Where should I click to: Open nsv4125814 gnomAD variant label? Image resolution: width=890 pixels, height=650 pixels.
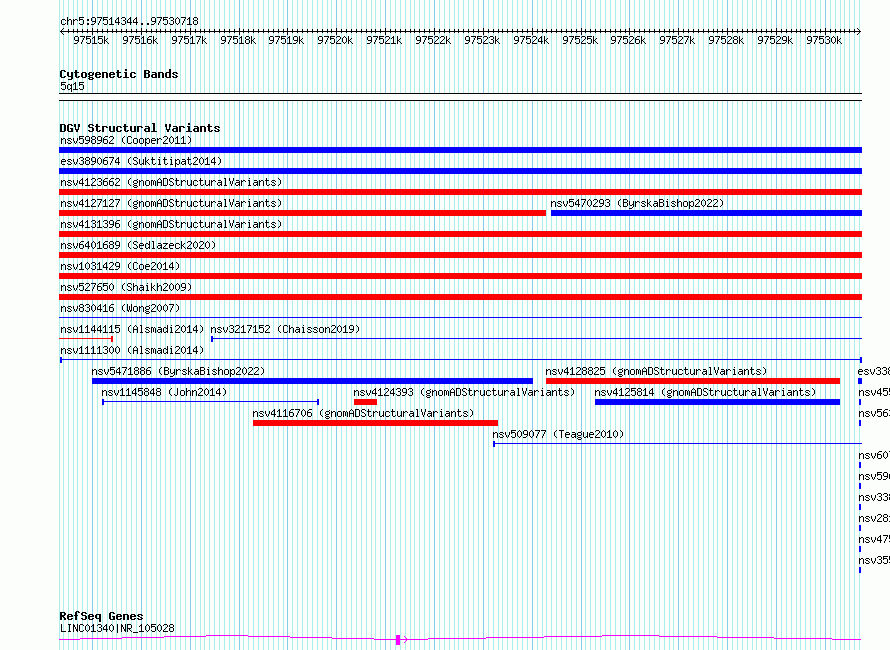click(x=705, y=392)
